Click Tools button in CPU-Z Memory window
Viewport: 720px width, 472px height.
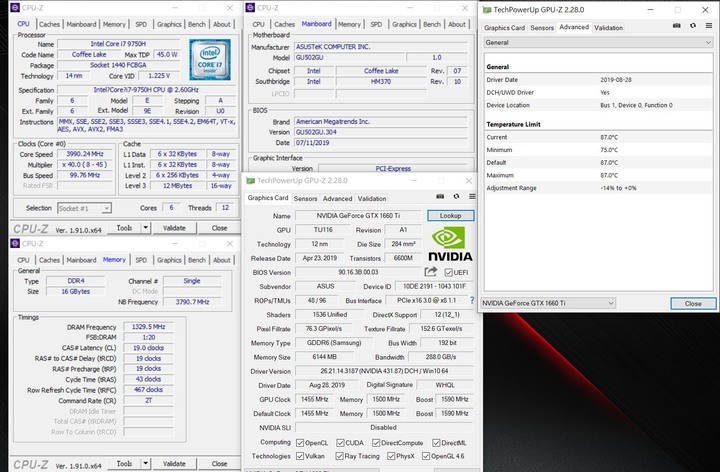pyautogui.click(x=124, y=463)
